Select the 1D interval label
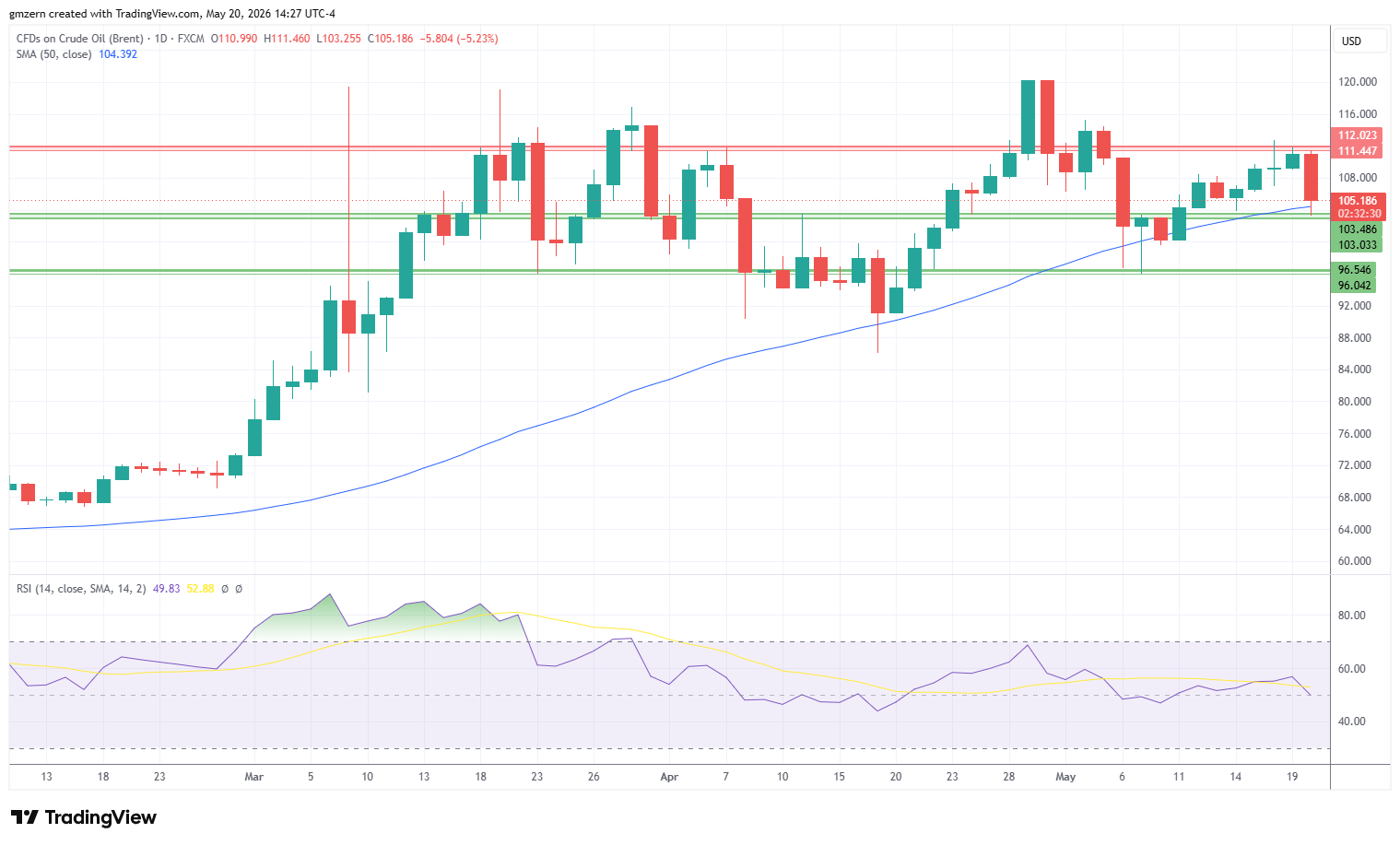Image resolution: width=1400 pixels, height=845 pixels. 160,39
